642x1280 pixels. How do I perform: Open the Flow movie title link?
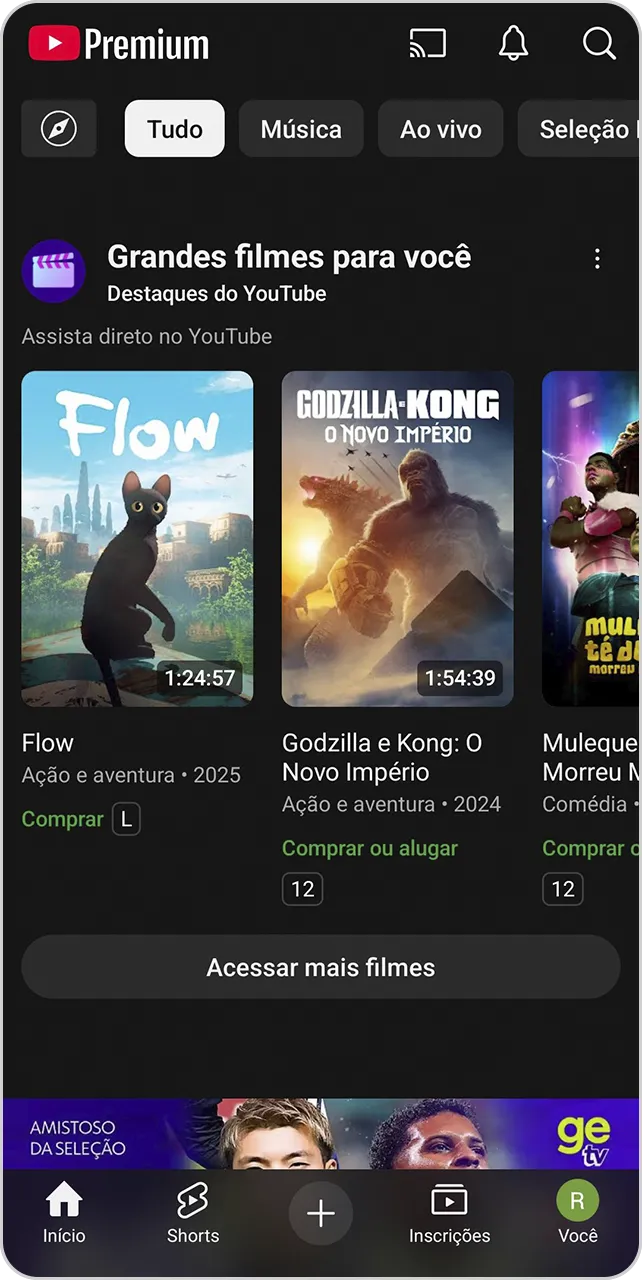[x=46, y=743]
